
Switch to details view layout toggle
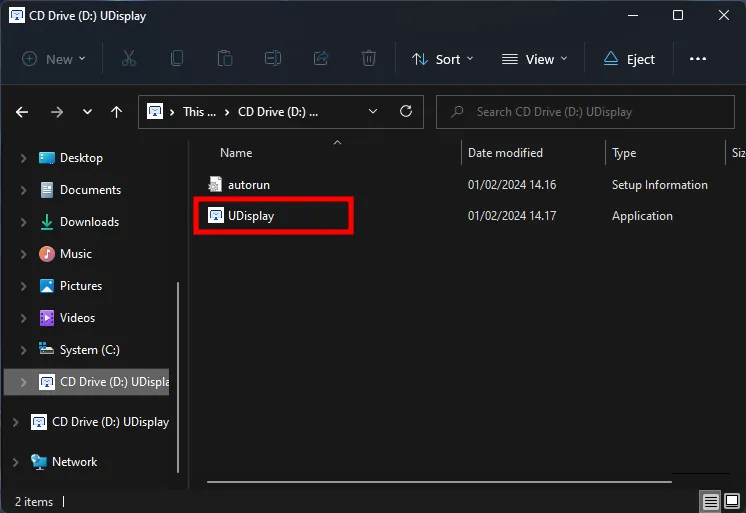(x=710, y=501)
